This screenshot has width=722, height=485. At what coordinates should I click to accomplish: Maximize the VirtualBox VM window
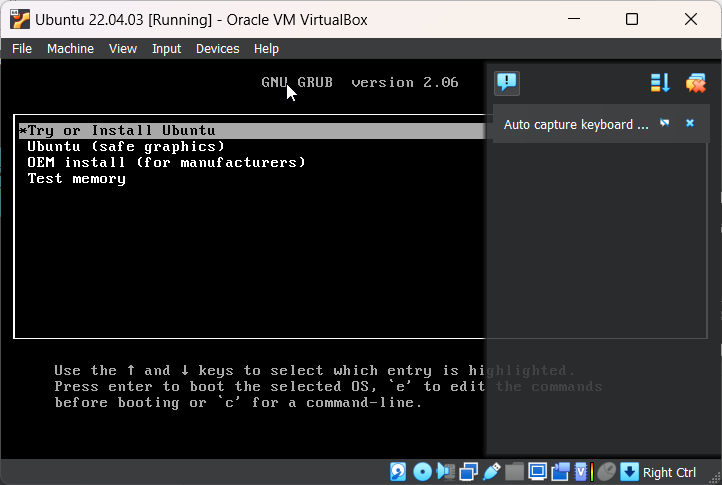click(632, 19)
